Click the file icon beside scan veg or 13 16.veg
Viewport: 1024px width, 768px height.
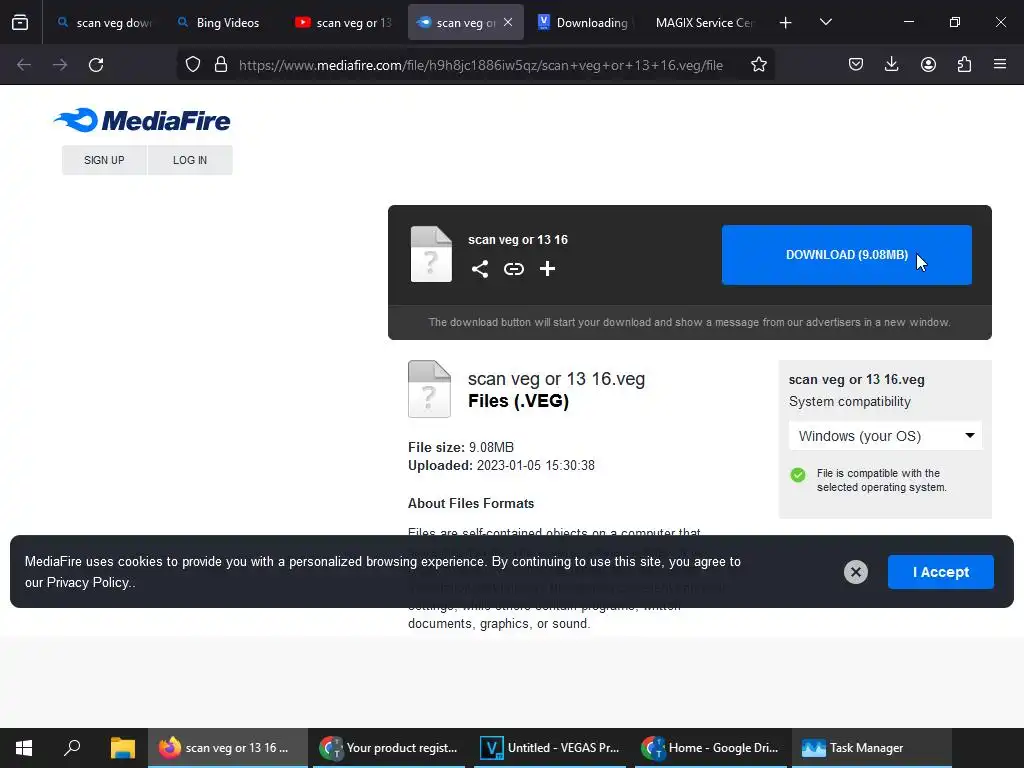click(x=429, y=389)
